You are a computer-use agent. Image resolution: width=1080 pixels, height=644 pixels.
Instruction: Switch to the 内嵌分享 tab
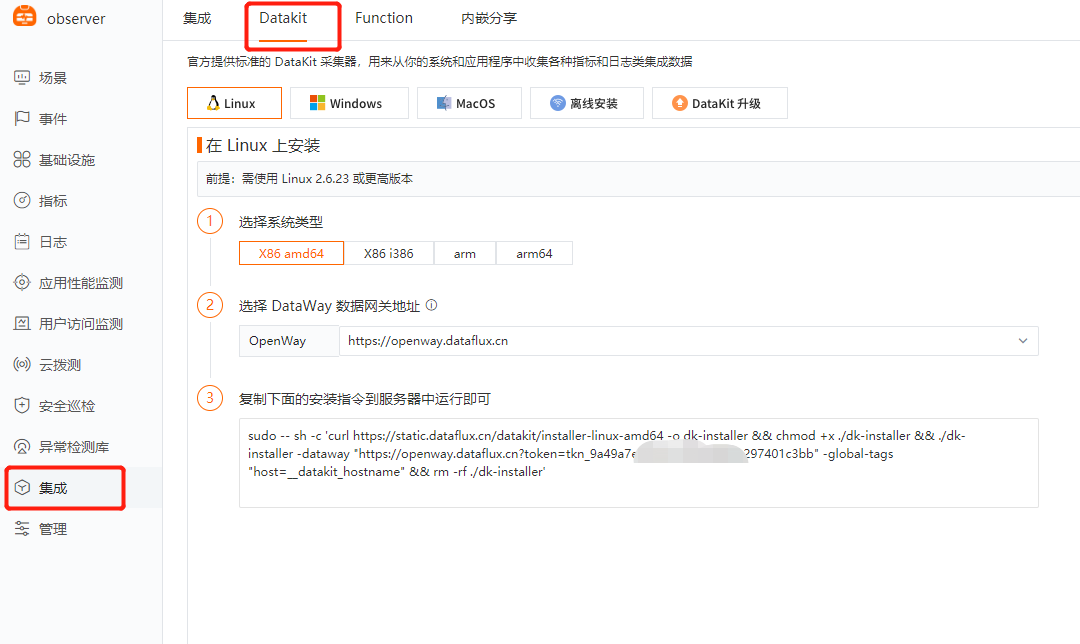pos(489,19)
